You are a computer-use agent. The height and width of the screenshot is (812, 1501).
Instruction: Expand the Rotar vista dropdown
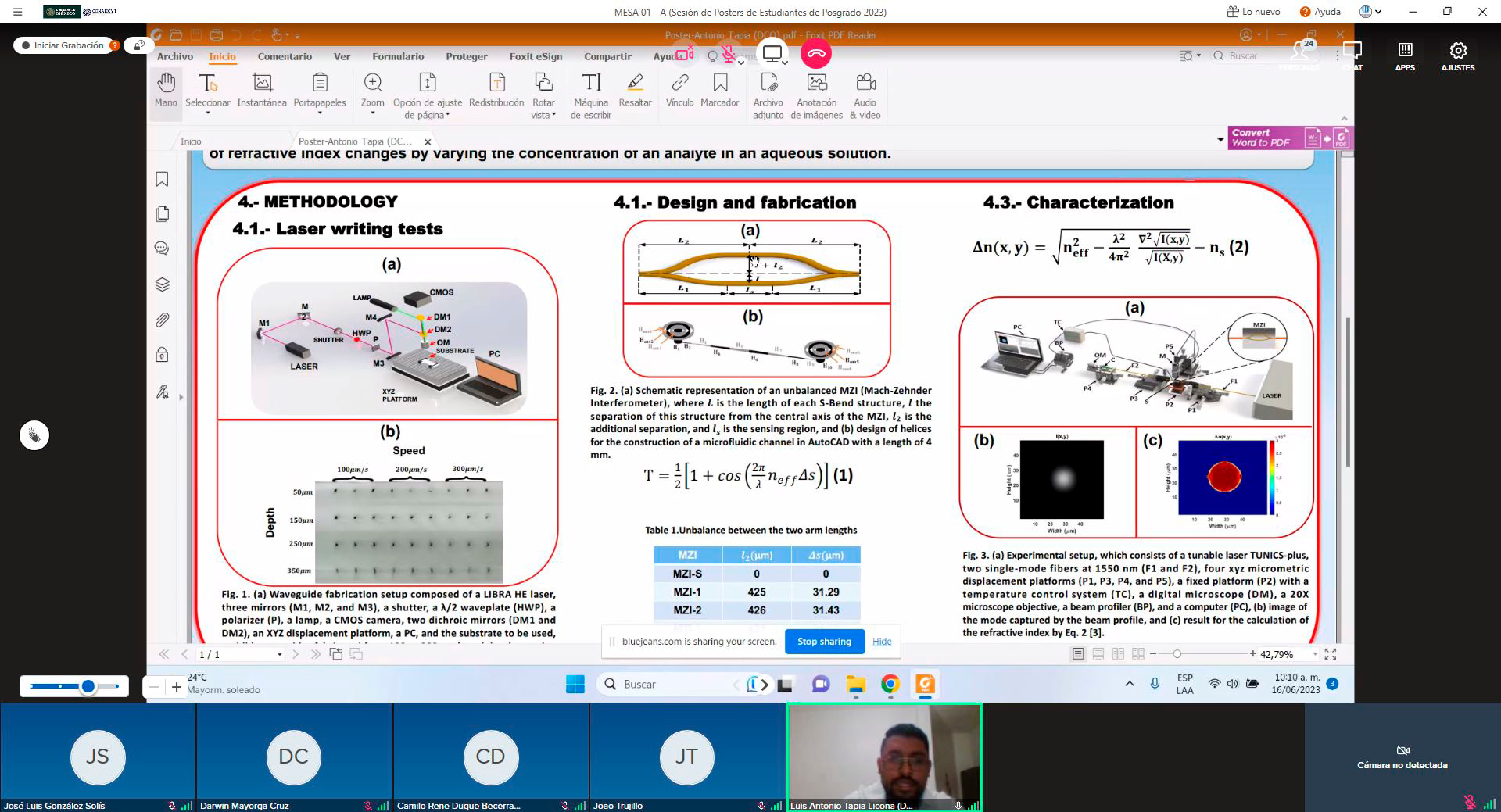point(553,115)
